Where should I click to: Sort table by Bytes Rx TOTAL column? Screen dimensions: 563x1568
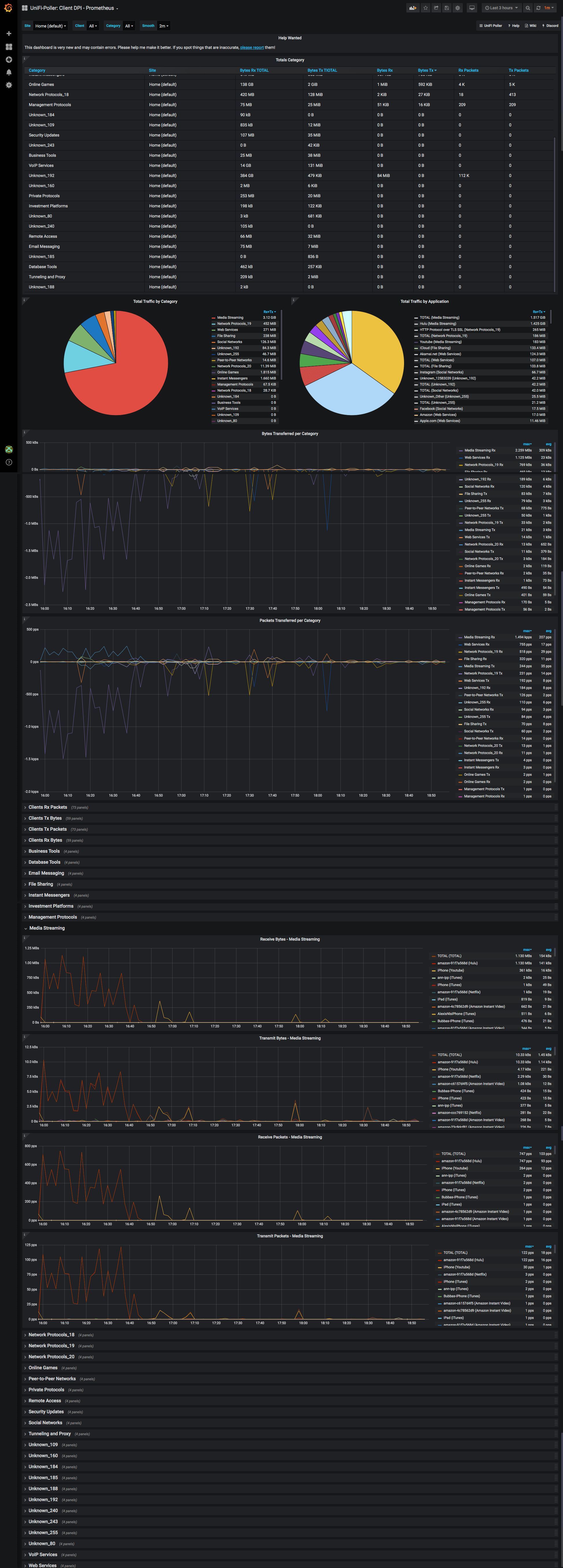point(253,71)
